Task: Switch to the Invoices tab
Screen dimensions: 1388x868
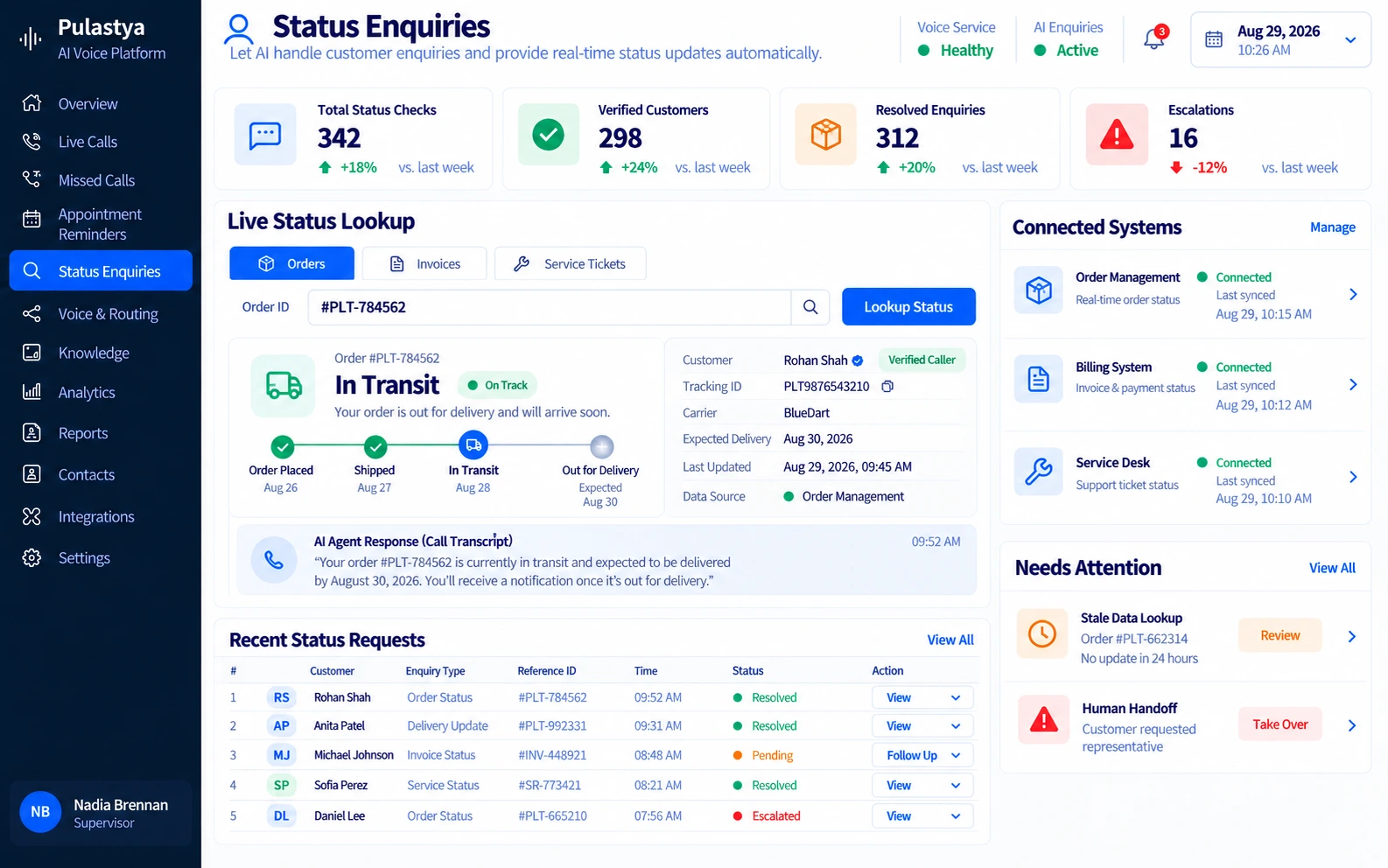Action: [424, 263]
